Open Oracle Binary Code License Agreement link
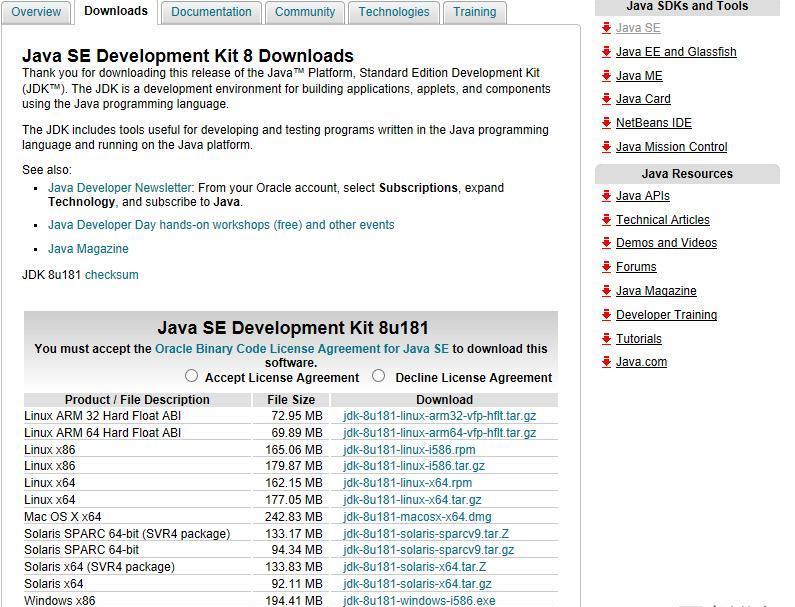Viewport: 795px width, 607px height. pos(302,349)
